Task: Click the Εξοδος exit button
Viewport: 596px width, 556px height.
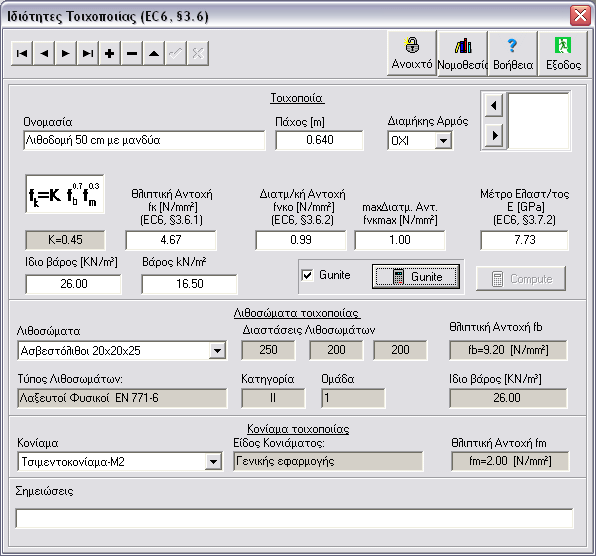Action: pos(563,54)
